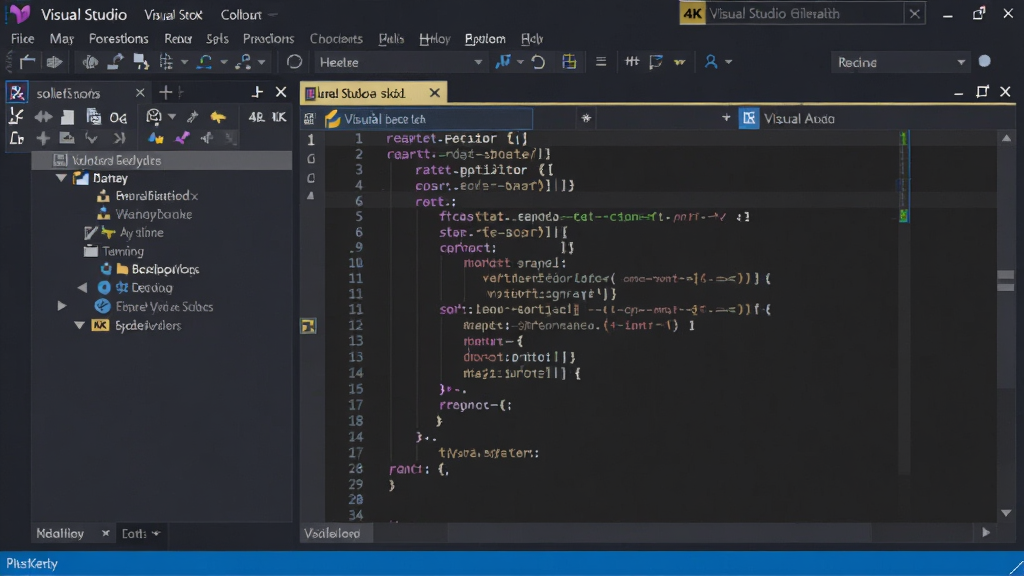Click the Visual Studio Gilerallh search box
Screen dimensions: 1024x576
click(801, 14)
